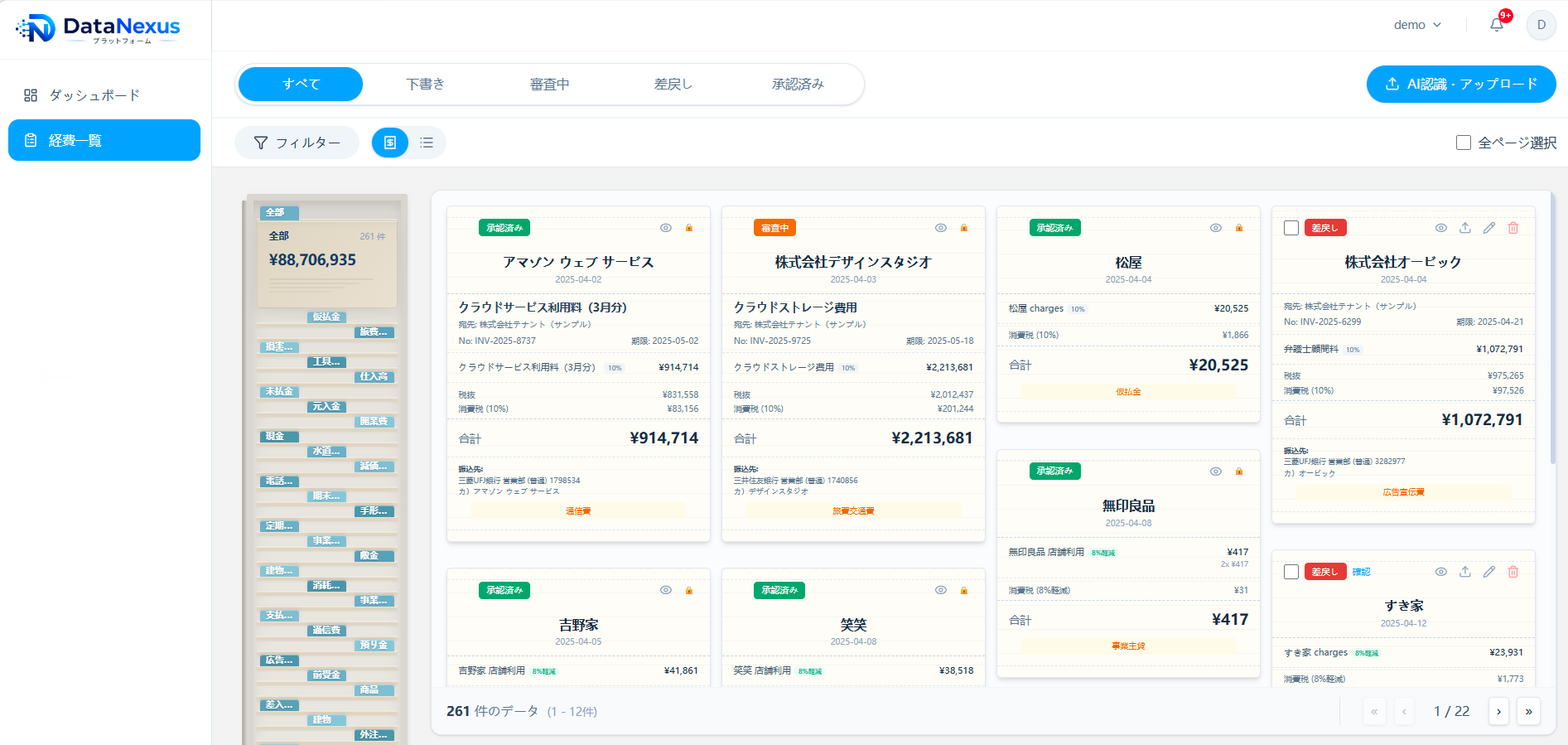Open the 仮払金 folder tab
The width and height of the screenshot is (1568, 745).
click(326, 317)
